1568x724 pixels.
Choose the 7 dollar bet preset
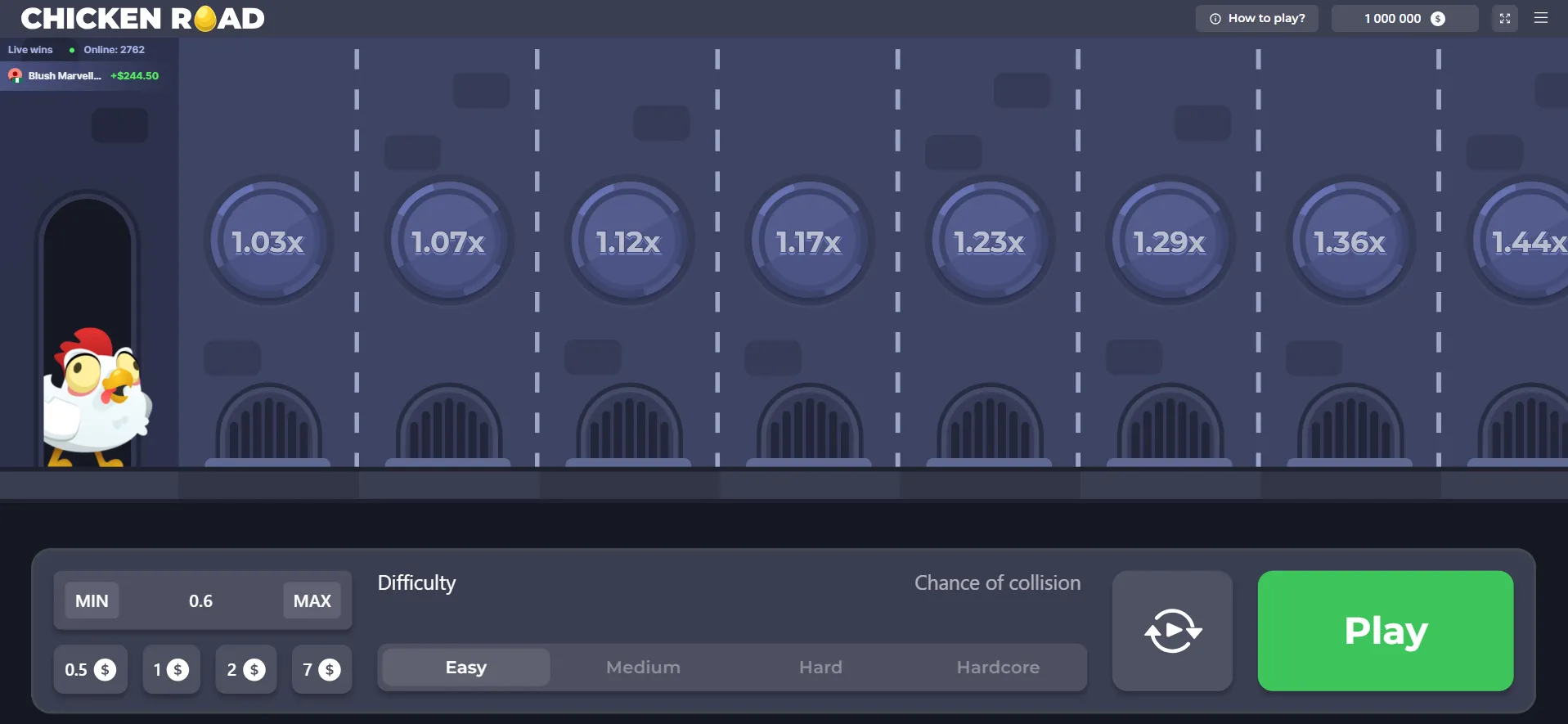[321, 670]
